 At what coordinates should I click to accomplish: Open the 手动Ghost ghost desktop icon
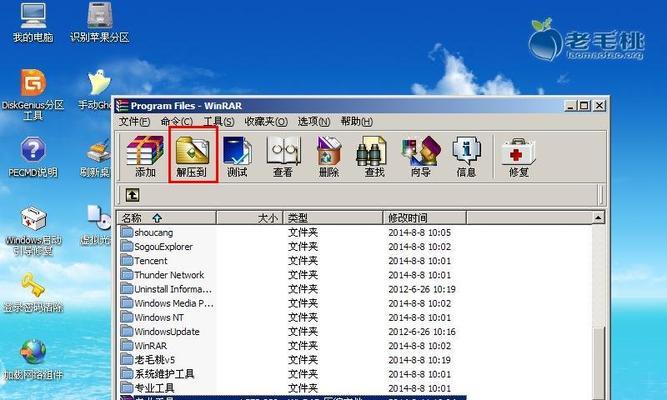pos(96,89)
